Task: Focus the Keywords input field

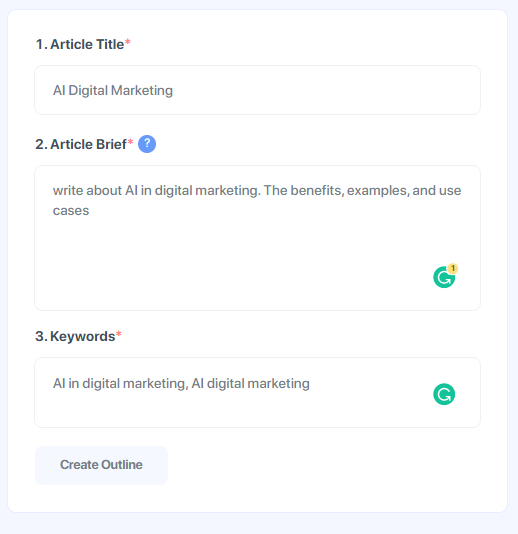Action: (x=257, y=392)
